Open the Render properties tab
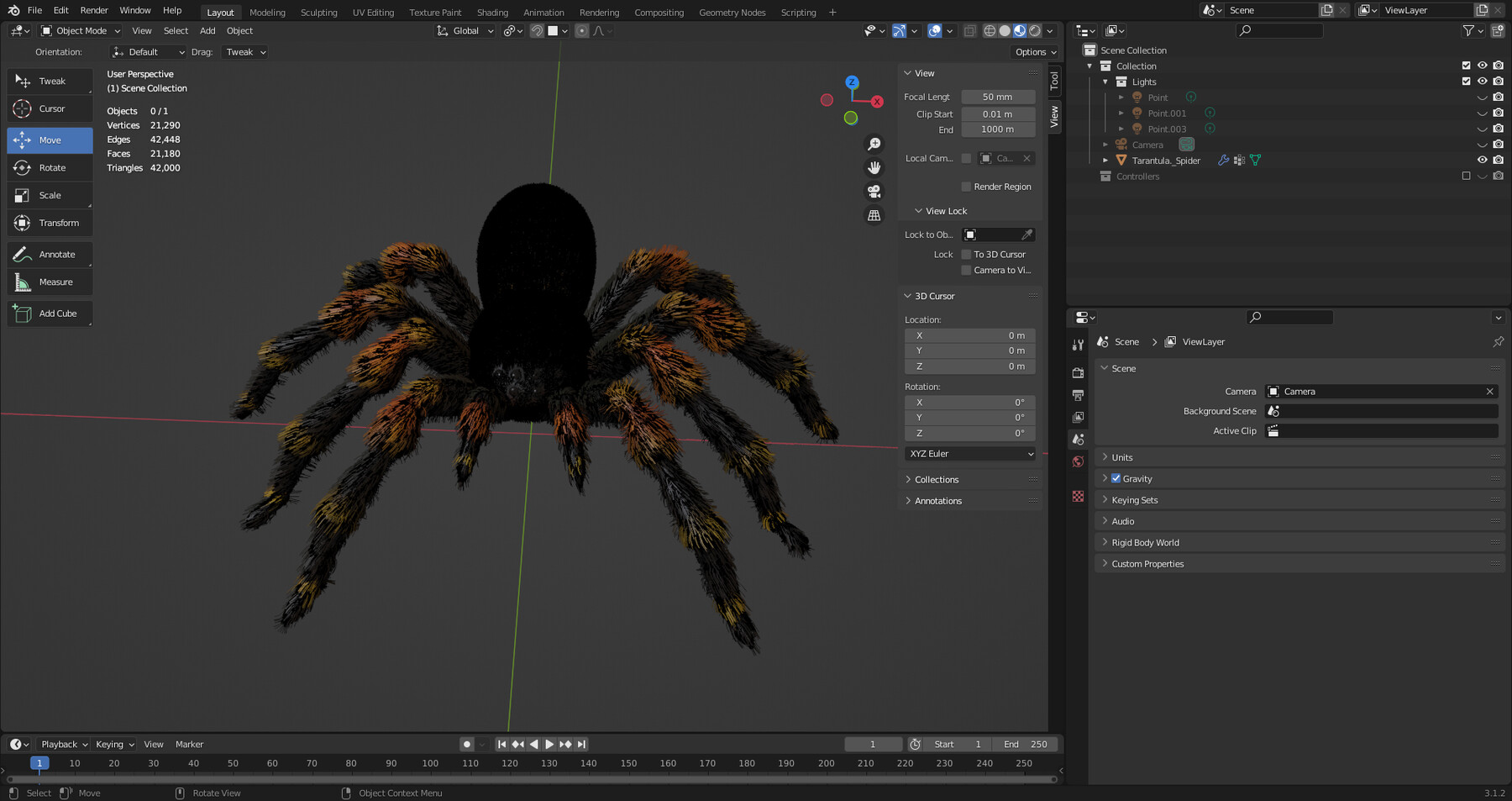 (x=1079, y=371)
